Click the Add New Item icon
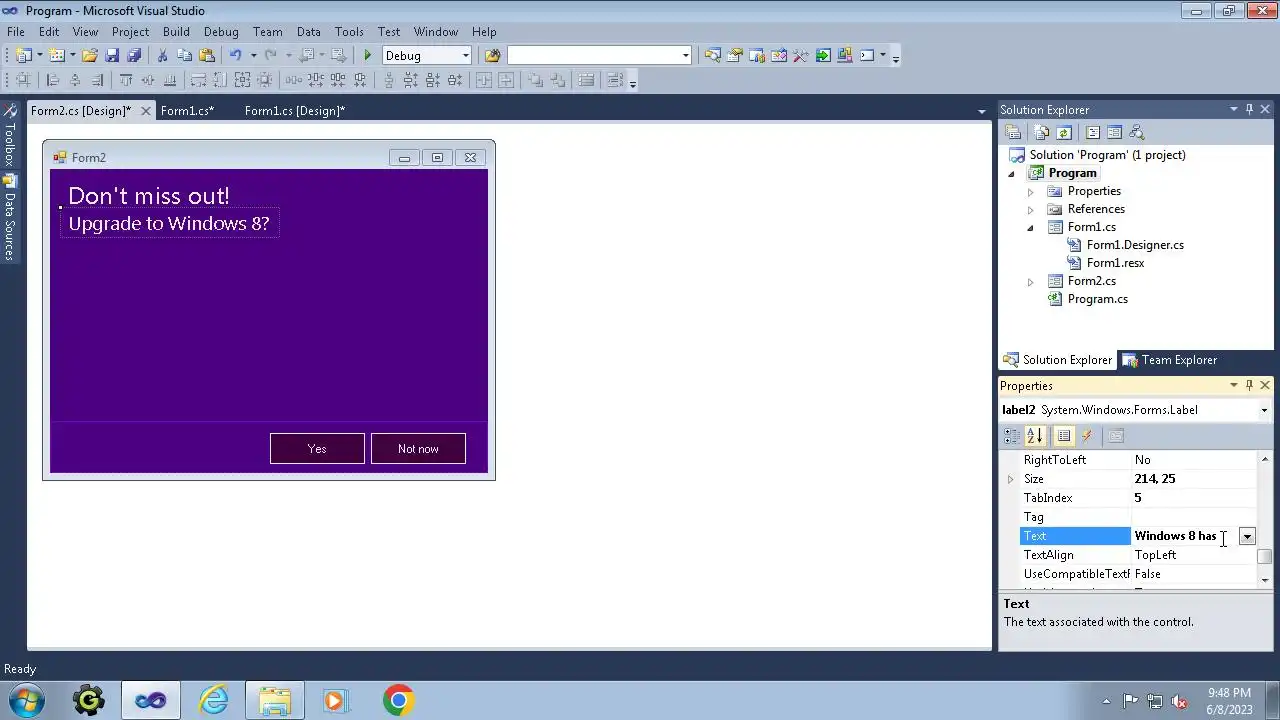The height and width of the screenshot is (720, 1280). pos(57,56)
